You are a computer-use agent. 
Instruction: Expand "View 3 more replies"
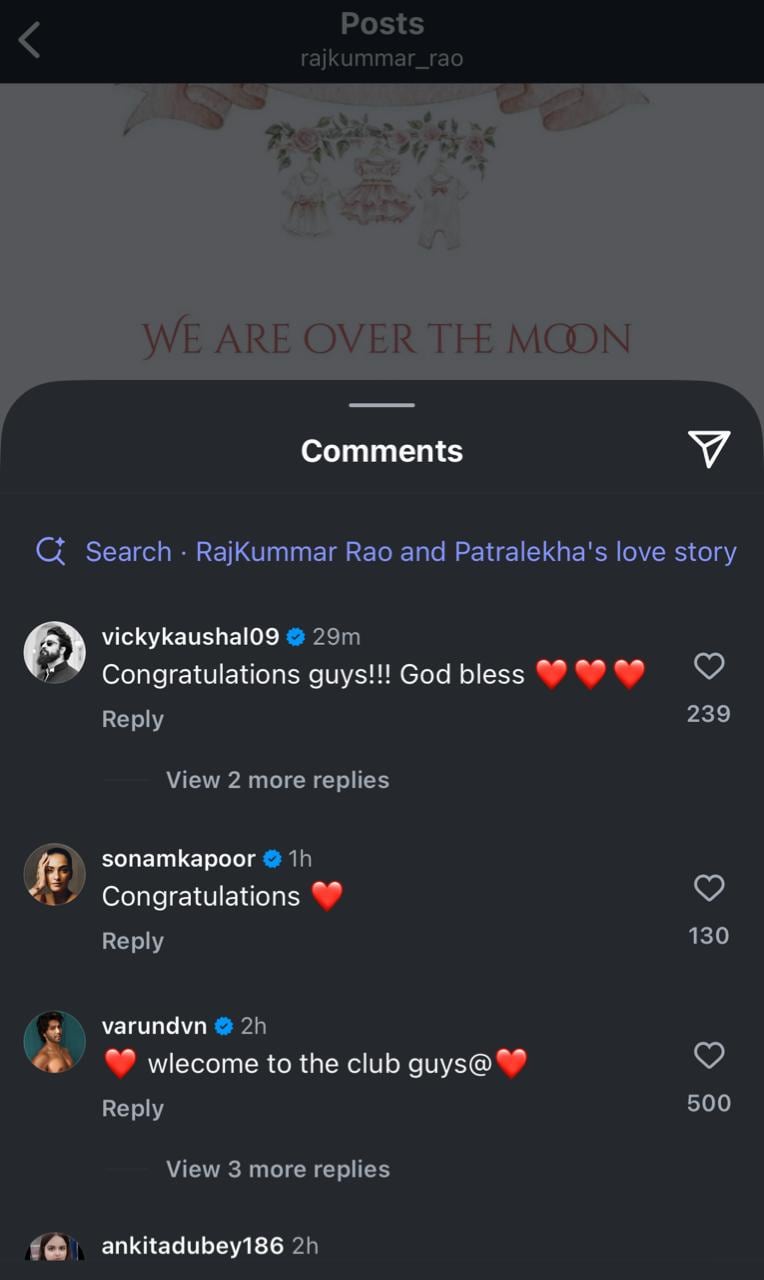coord(277,1169)
